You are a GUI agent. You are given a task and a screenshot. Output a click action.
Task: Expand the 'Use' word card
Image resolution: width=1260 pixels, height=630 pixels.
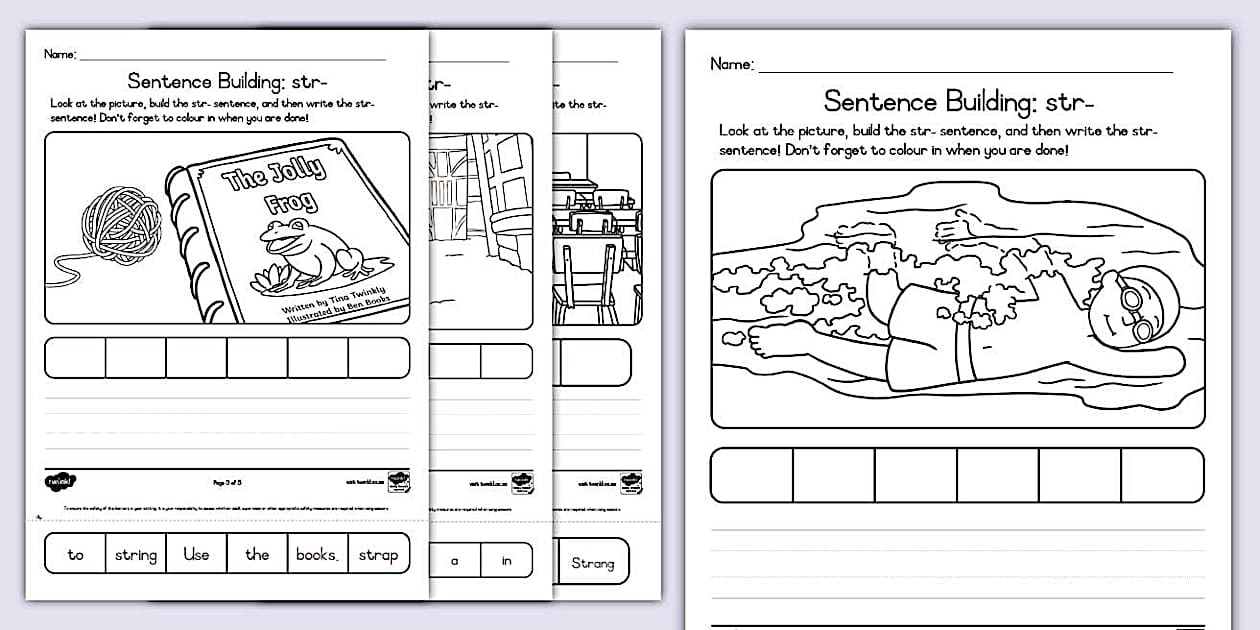pos(196,553)
